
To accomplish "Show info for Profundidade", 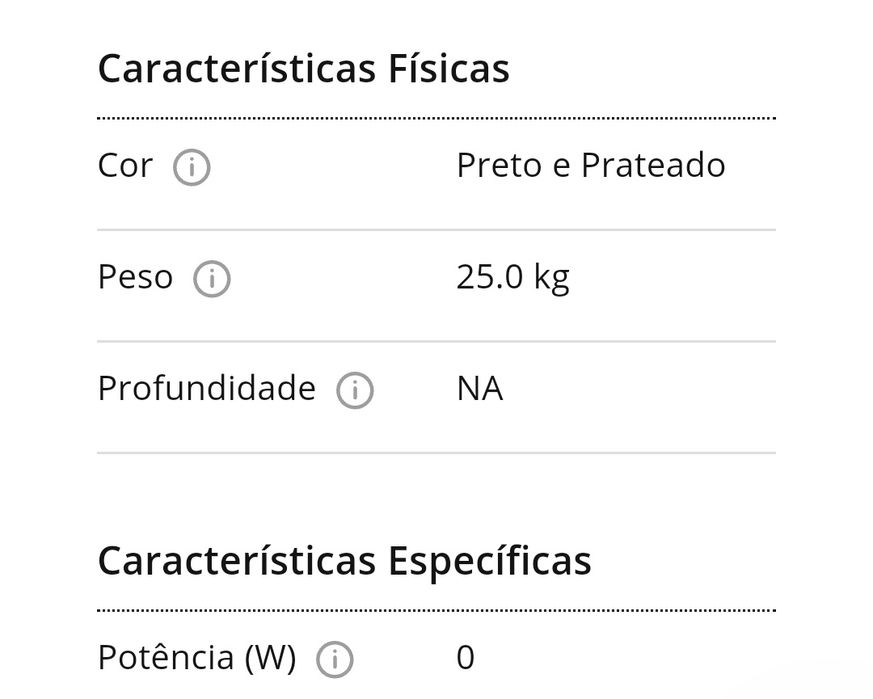I will (x=354, y=391).
